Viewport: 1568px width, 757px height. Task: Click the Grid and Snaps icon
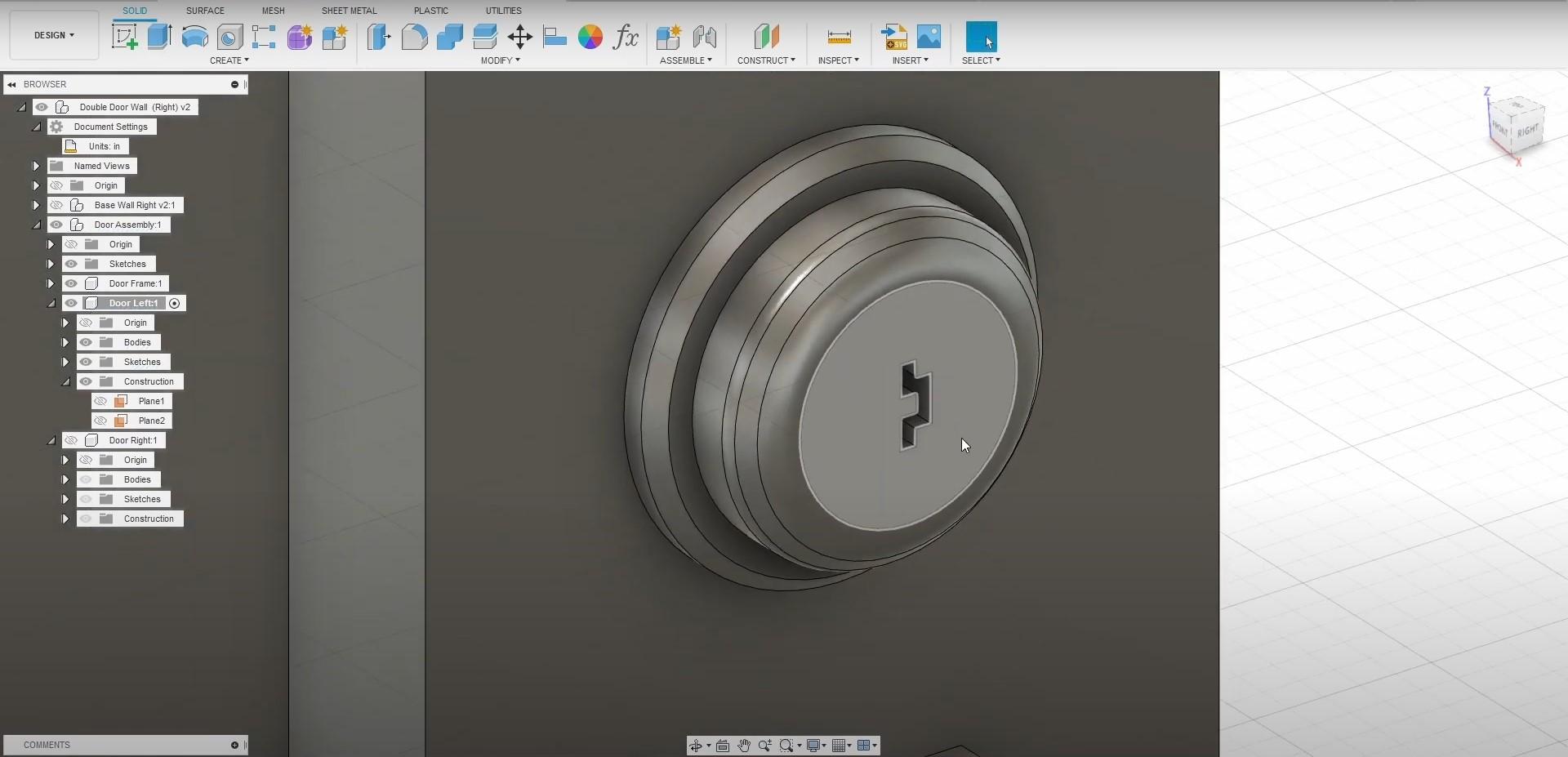839,746
